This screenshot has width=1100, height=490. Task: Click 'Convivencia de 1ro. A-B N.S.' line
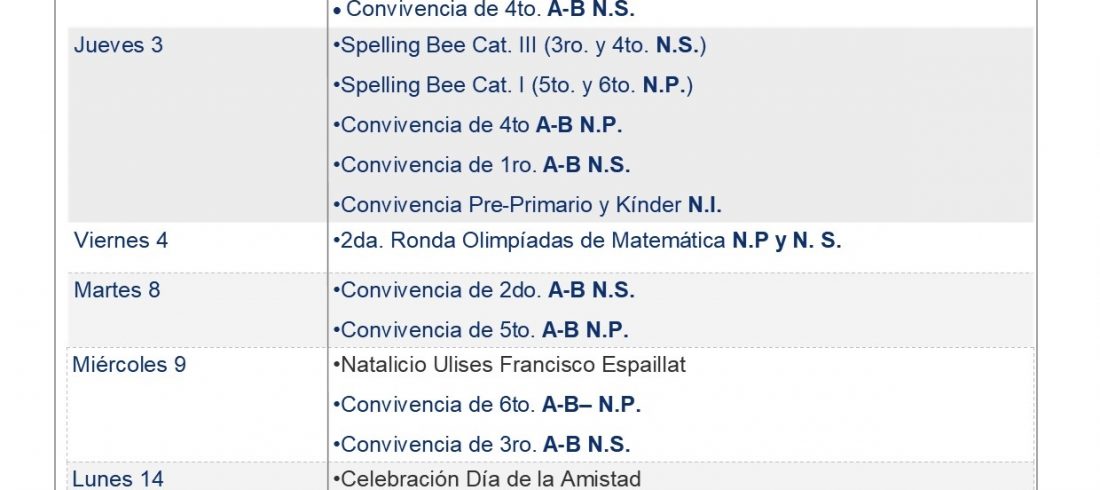[x=481, y=166]
